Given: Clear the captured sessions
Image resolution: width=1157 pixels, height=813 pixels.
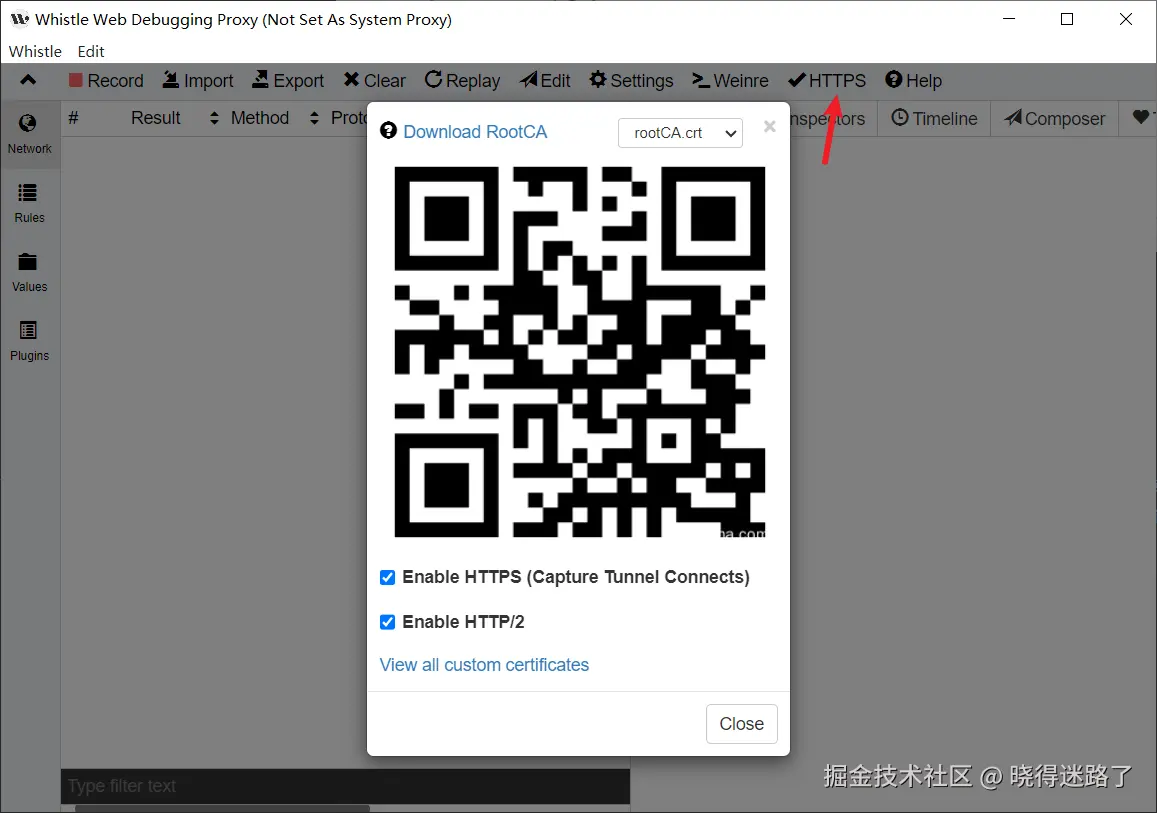Looking at the screenshot, I should tap(375, 80).
